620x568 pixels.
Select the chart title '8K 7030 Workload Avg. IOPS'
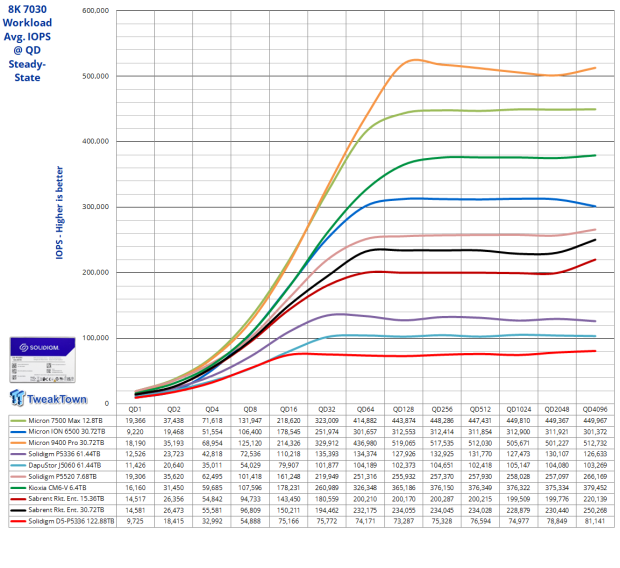point(27,23)
